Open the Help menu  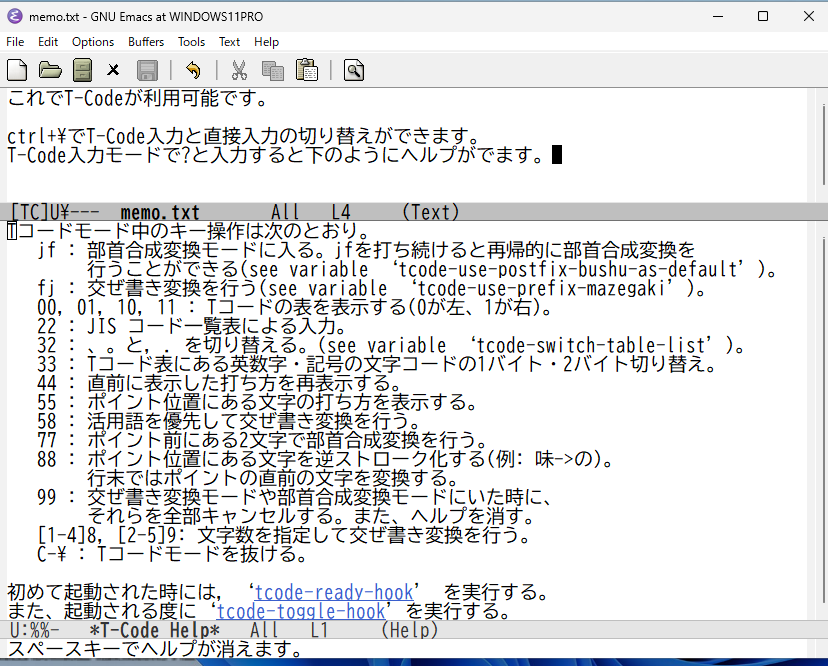point(266,42)
